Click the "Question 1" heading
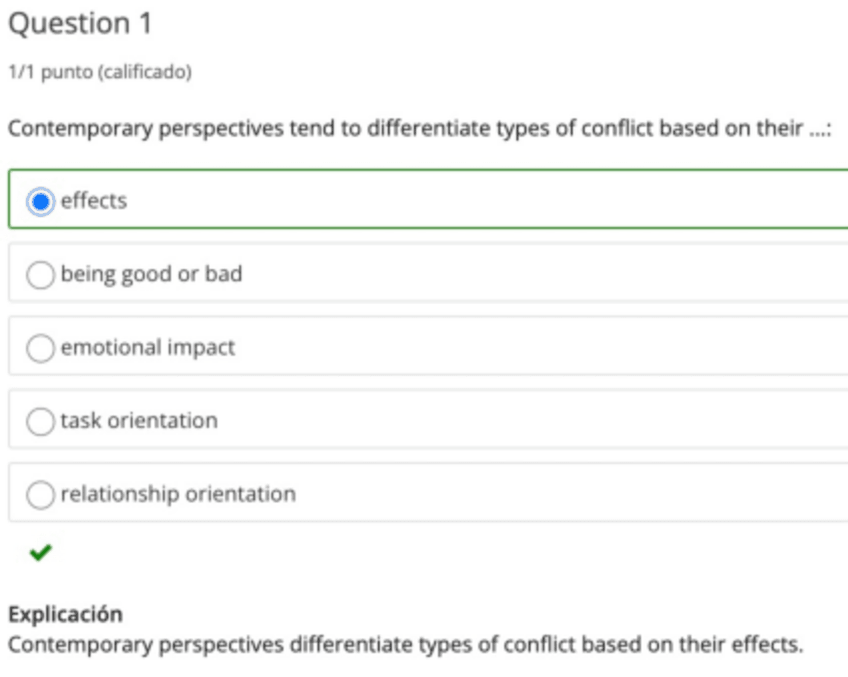 tap(81, 23)
